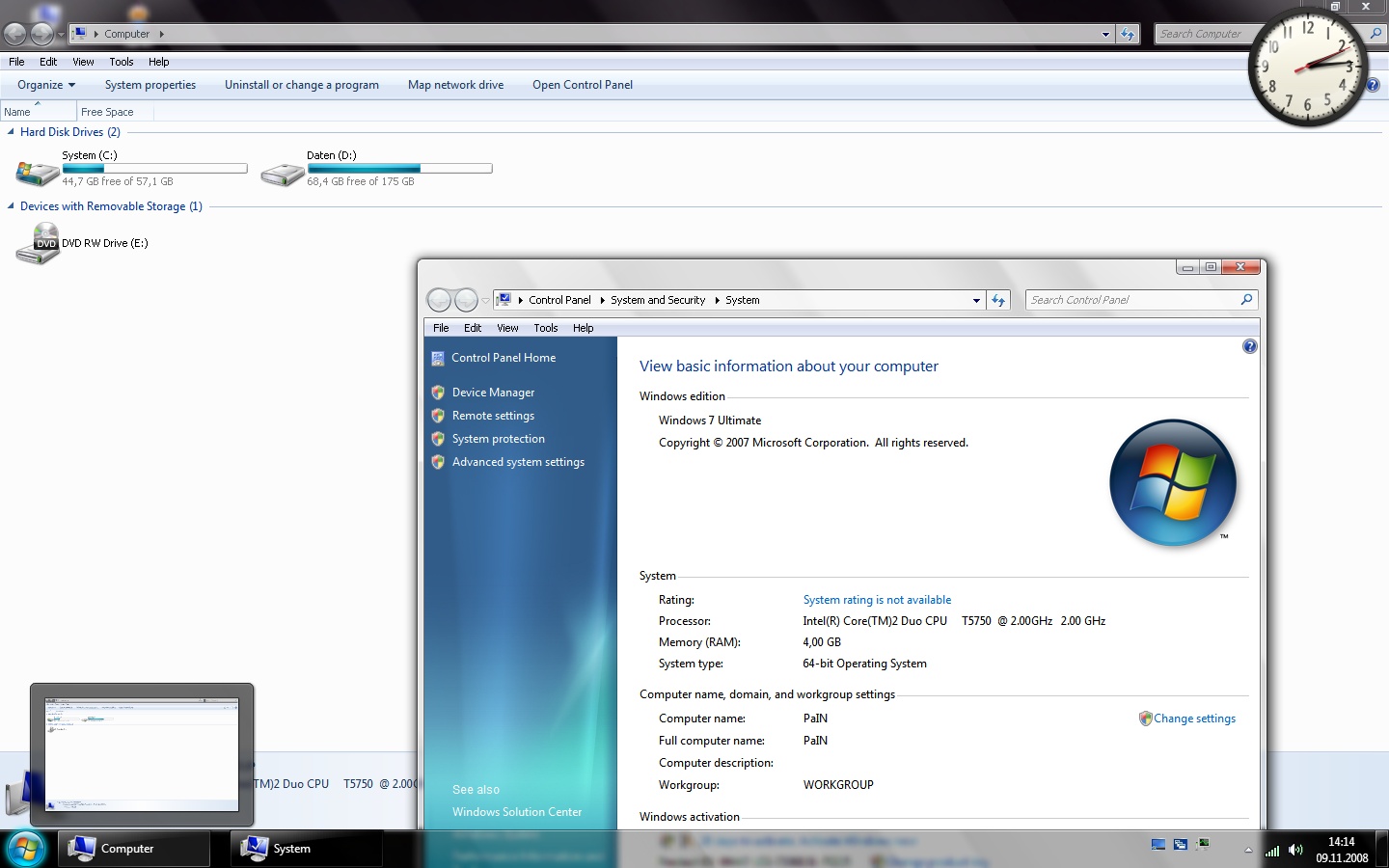The width and height of the screenshot is (1389, 868).
Task: Open network signal icon in tray
Action: click(1272, 850)
